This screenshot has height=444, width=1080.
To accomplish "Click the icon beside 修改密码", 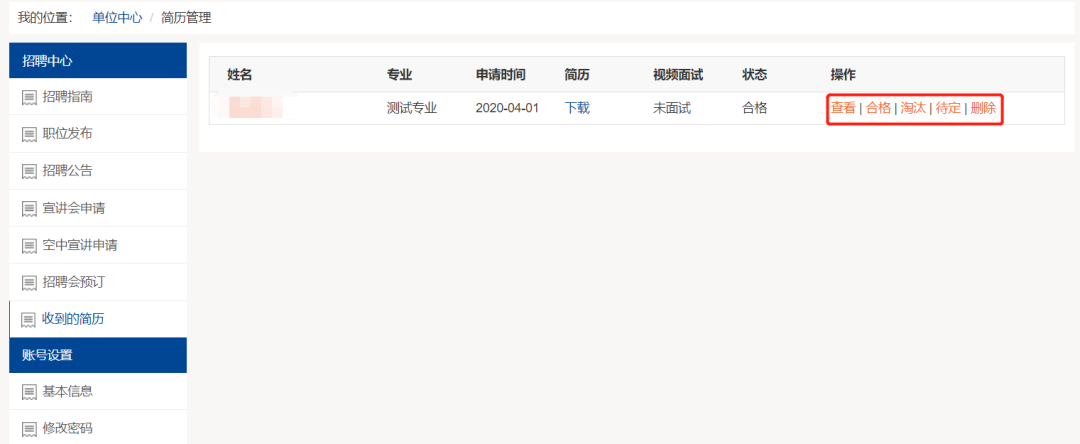I will [x=29, y=428].
